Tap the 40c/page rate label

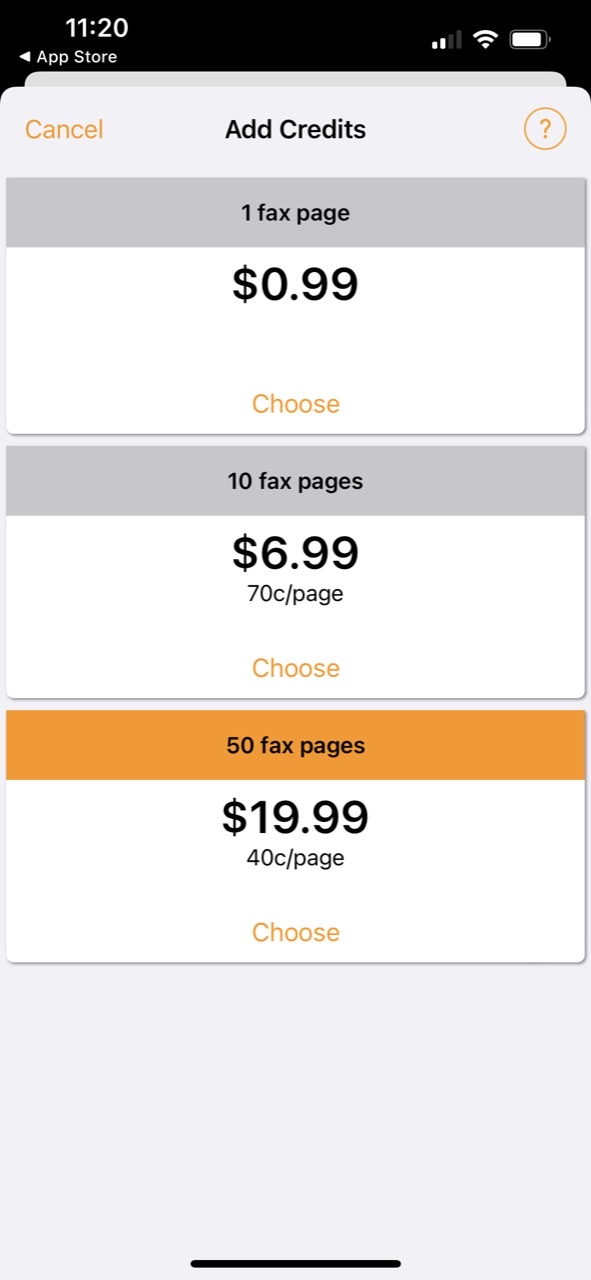click(296, 858)
